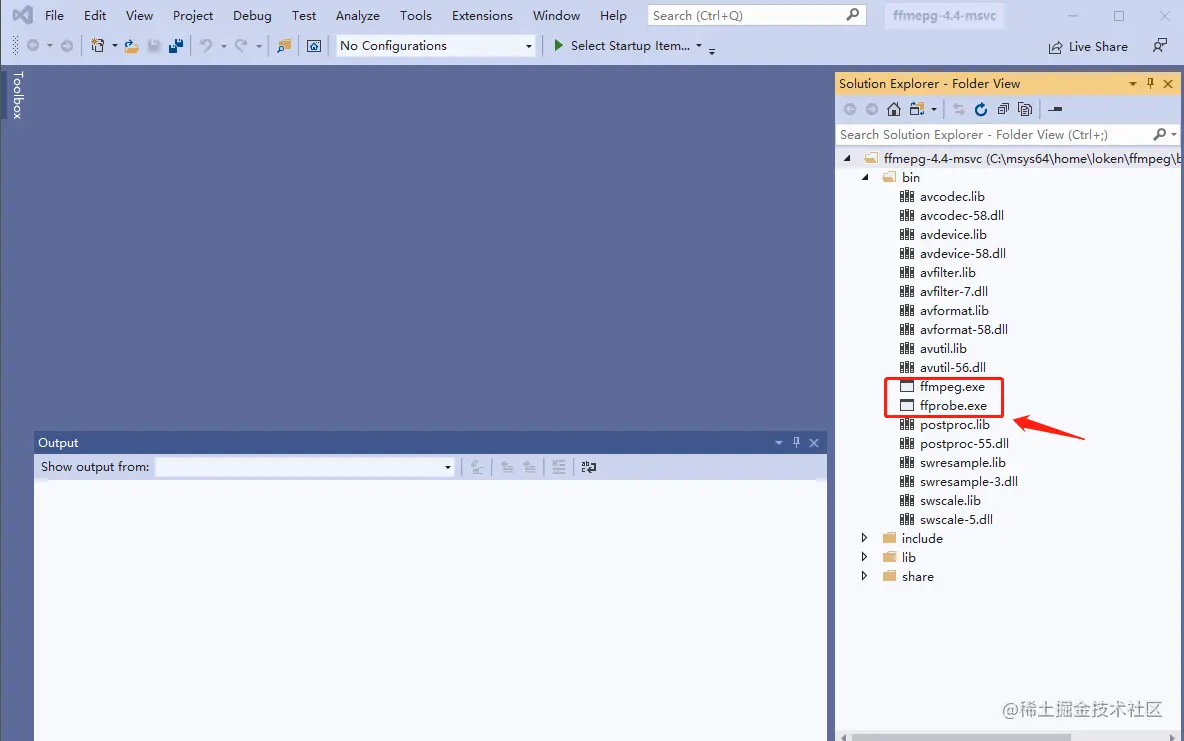Click the Undo icon on the toolbar

pyautogui.click(x=207, y=46)
